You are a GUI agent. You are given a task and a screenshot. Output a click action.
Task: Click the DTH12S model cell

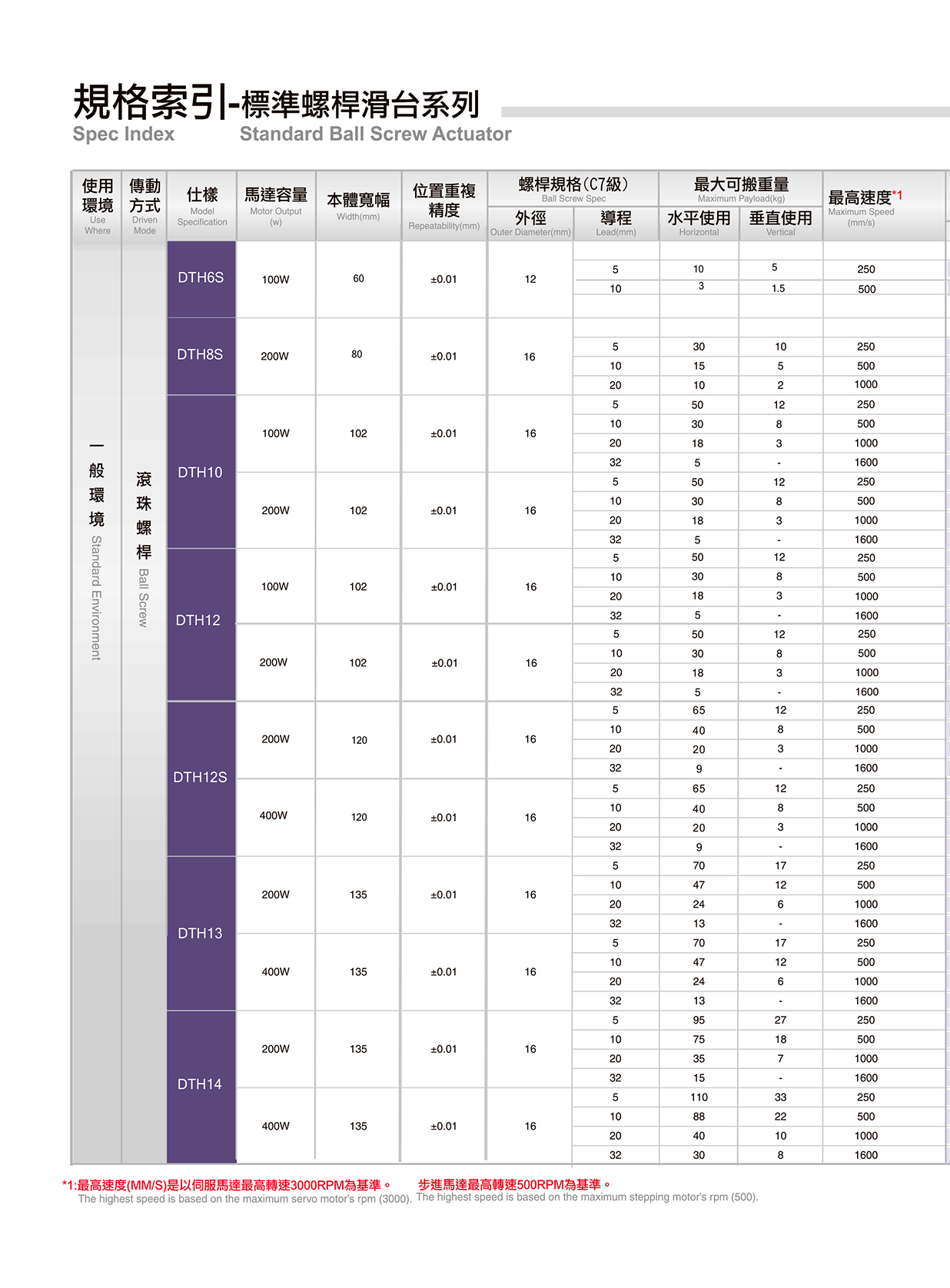coord(201,777)
